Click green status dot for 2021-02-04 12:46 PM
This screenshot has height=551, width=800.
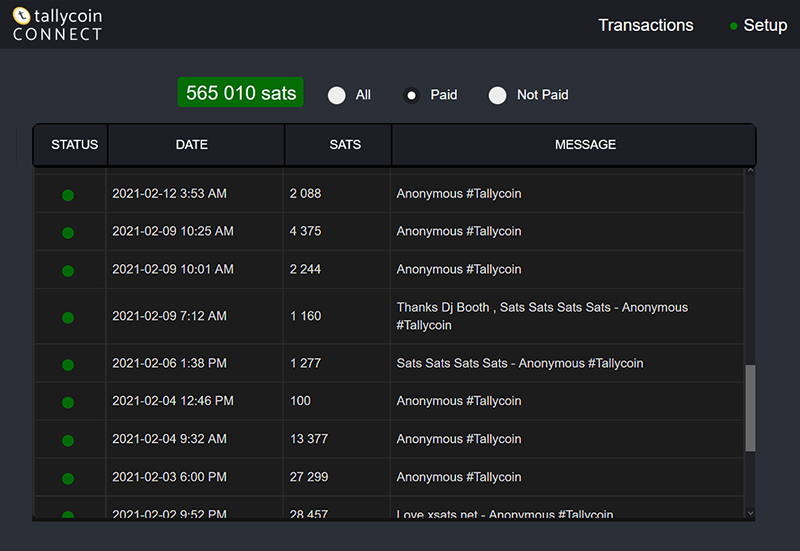(x=68, y=402)
